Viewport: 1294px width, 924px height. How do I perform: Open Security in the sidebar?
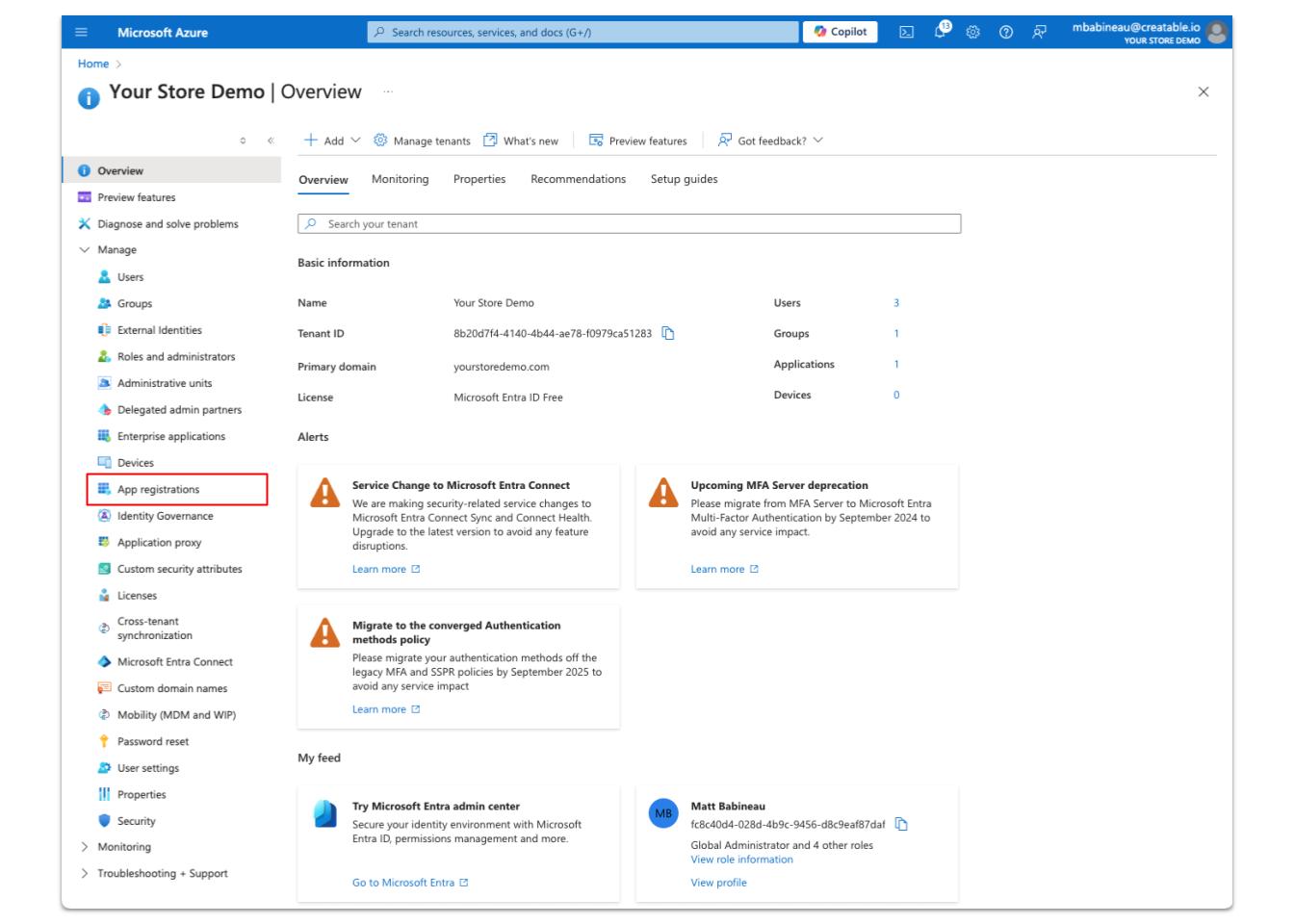pyautogui.click(x=137, y=821)
